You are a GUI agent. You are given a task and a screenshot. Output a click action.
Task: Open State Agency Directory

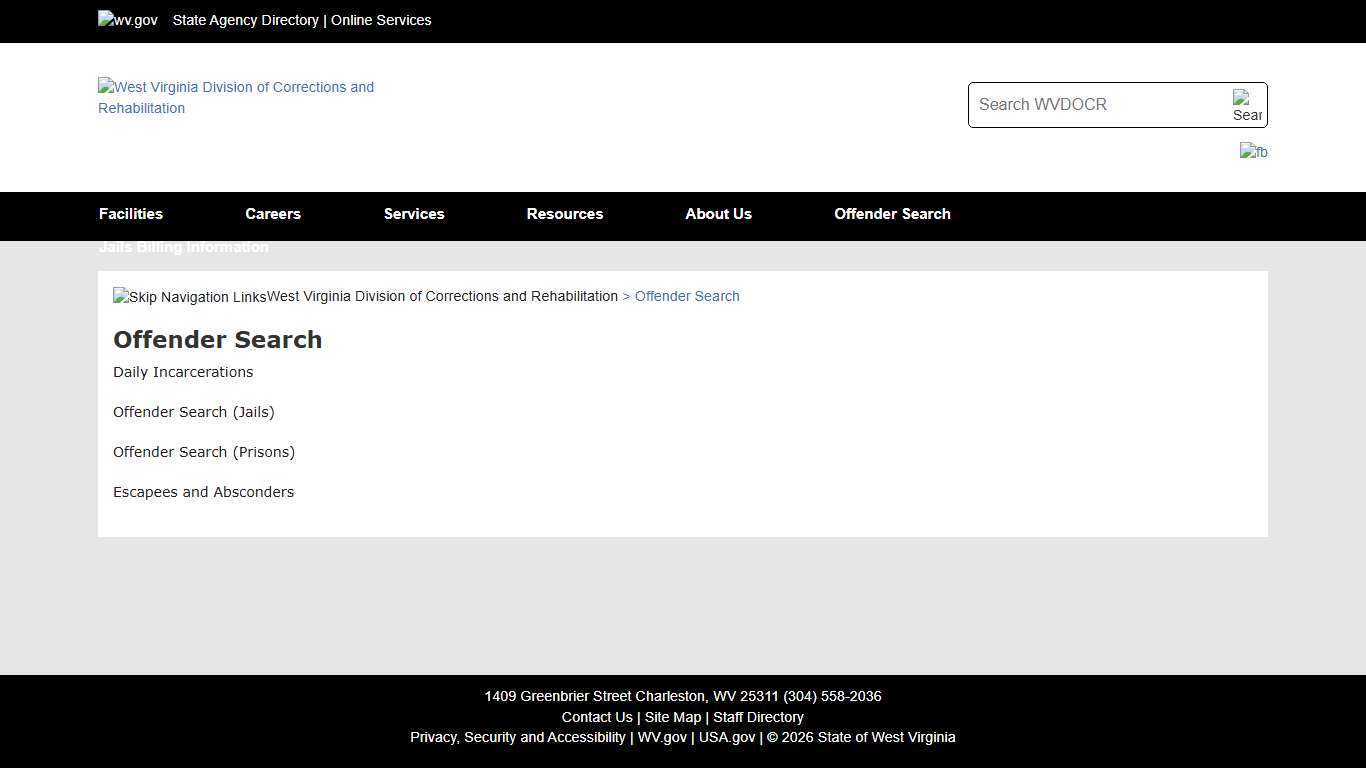(245, 20)
